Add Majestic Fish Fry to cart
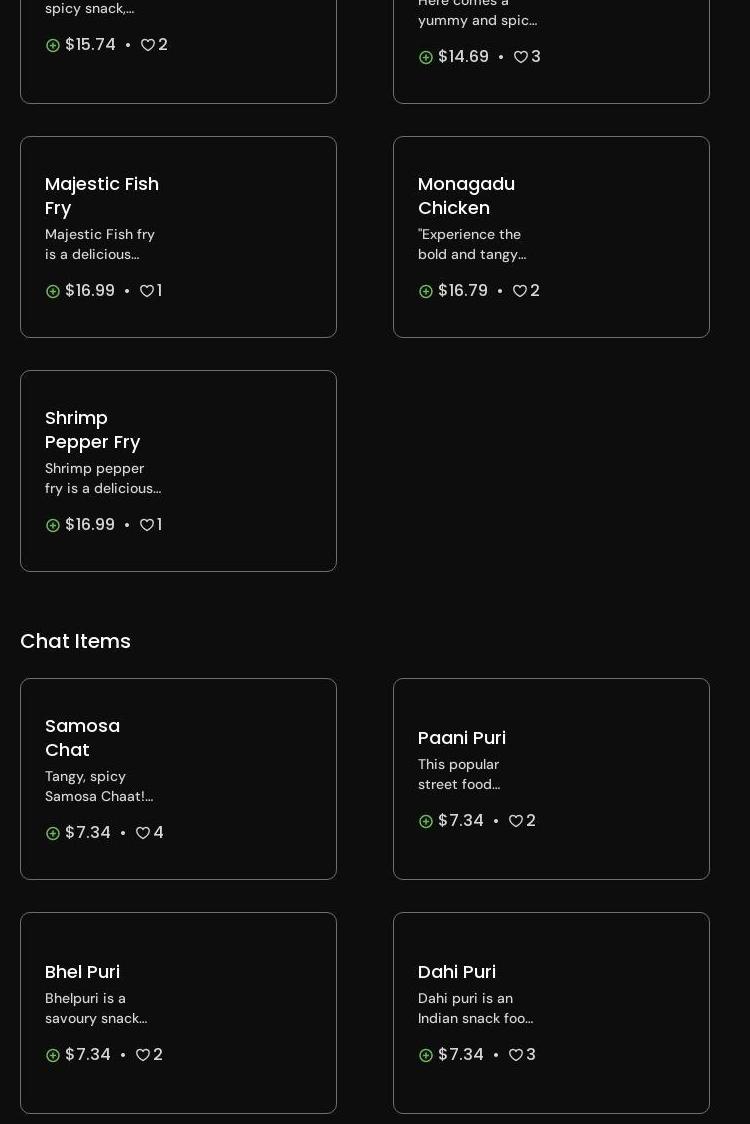This screenshot has height=1124, width=750. 53,291
